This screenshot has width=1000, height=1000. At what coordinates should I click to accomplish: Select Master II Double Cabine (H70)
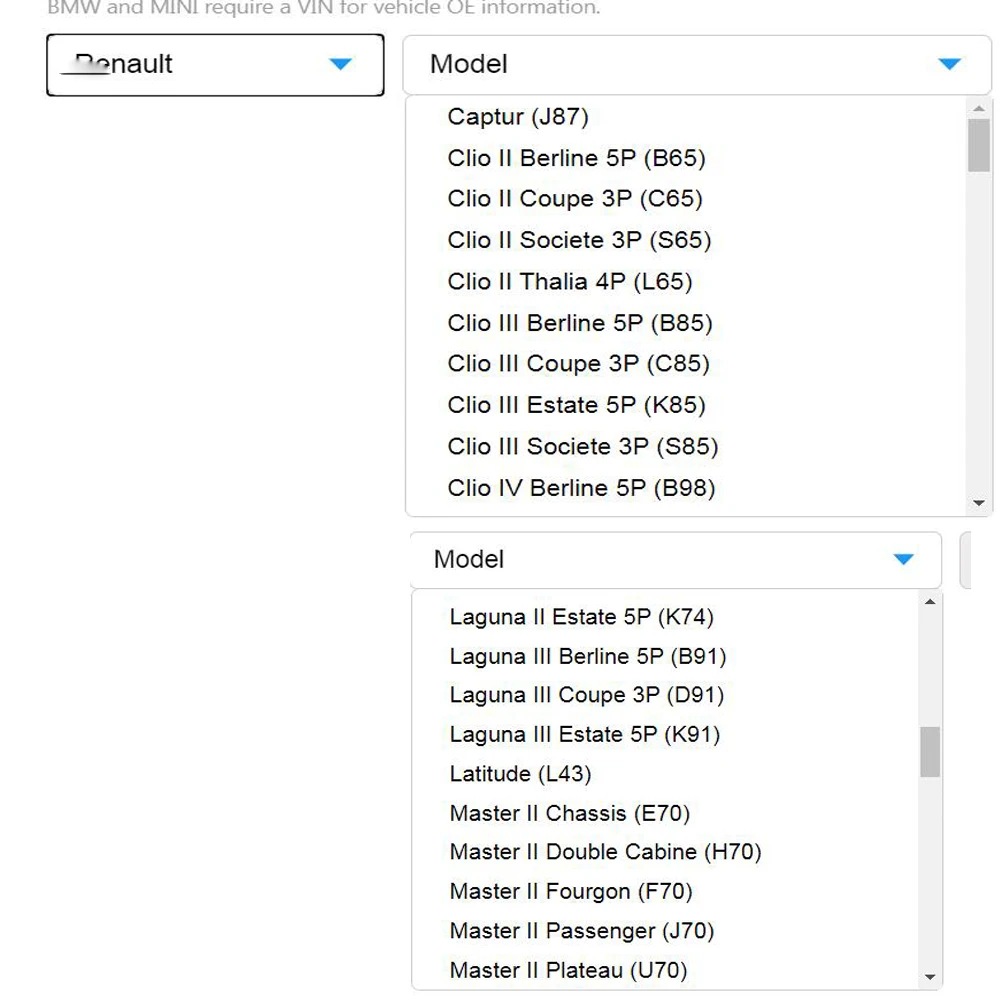click(605, 852)
